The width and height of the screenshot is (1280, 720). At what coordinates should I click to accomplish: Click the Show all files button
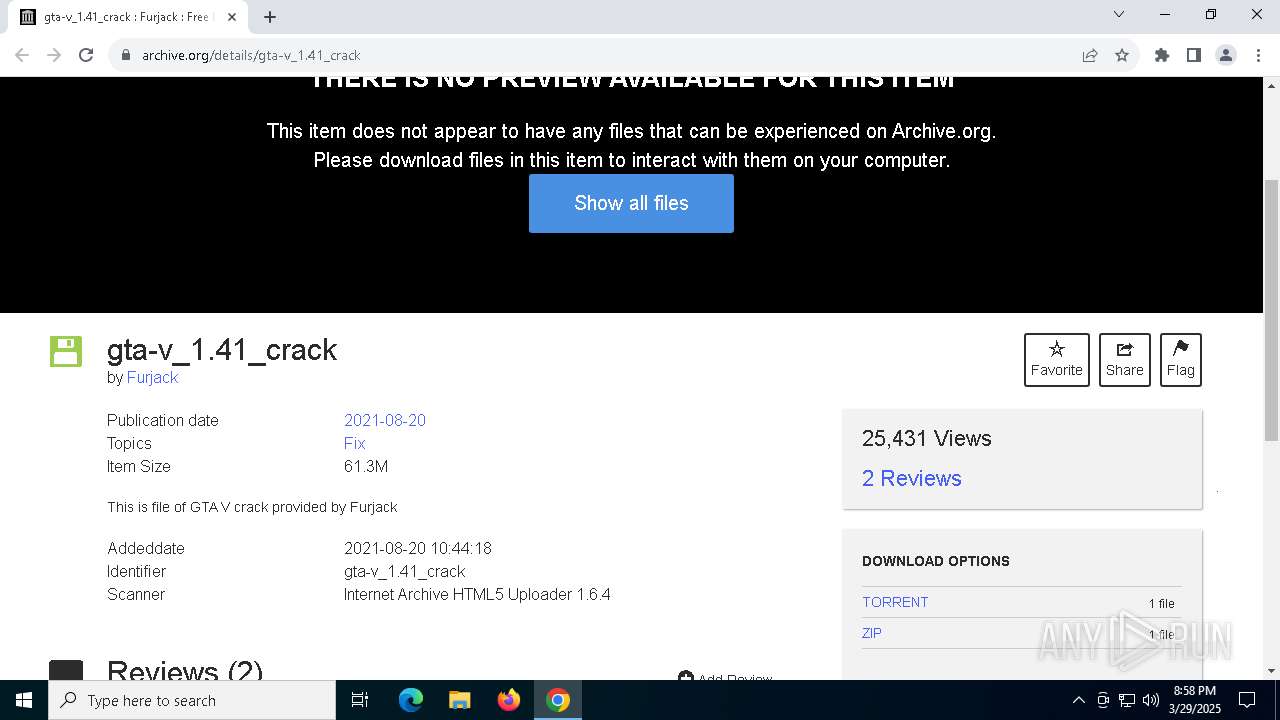[631, 203]
